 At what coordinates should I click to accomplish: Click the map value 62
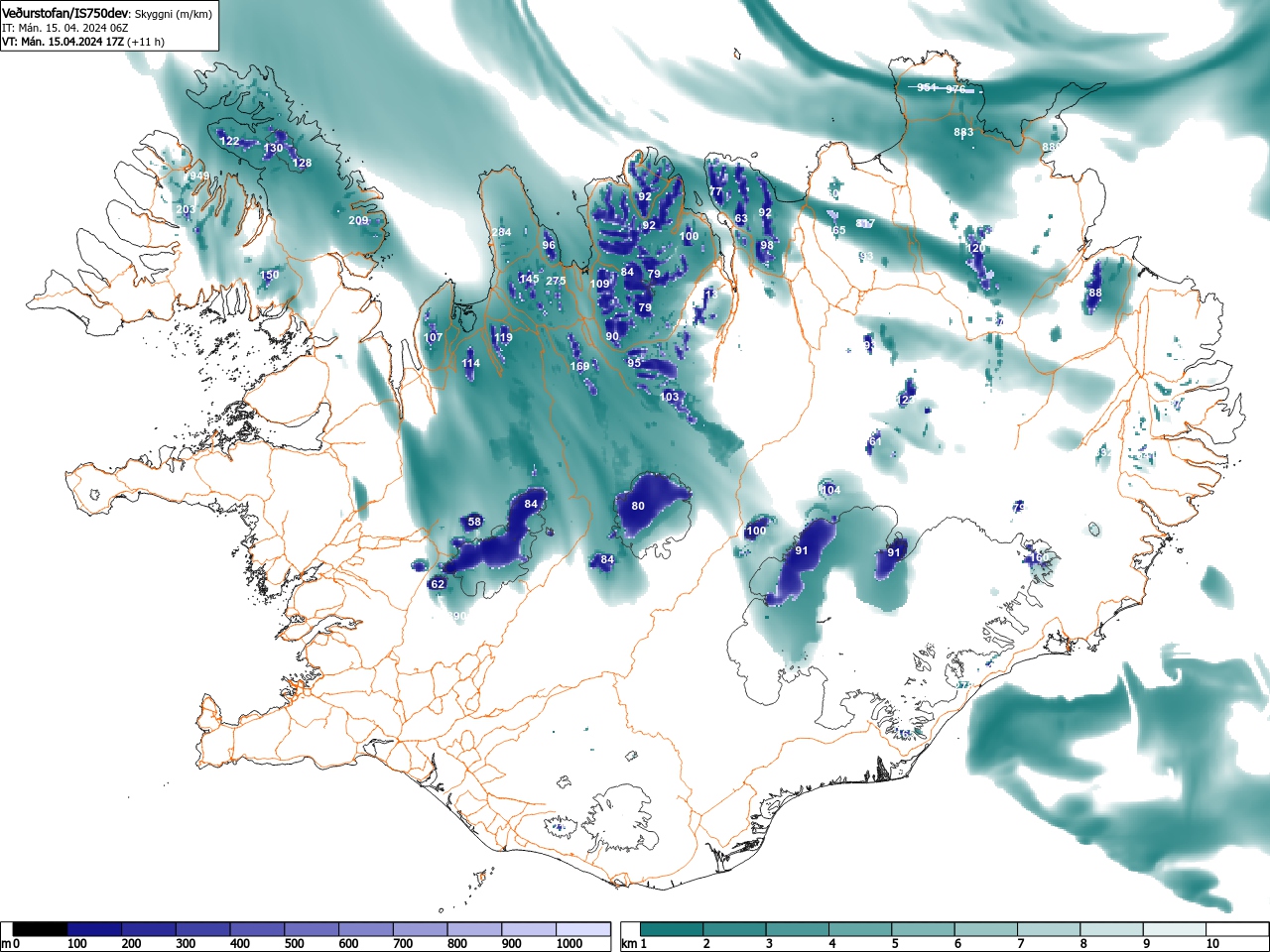438,584
